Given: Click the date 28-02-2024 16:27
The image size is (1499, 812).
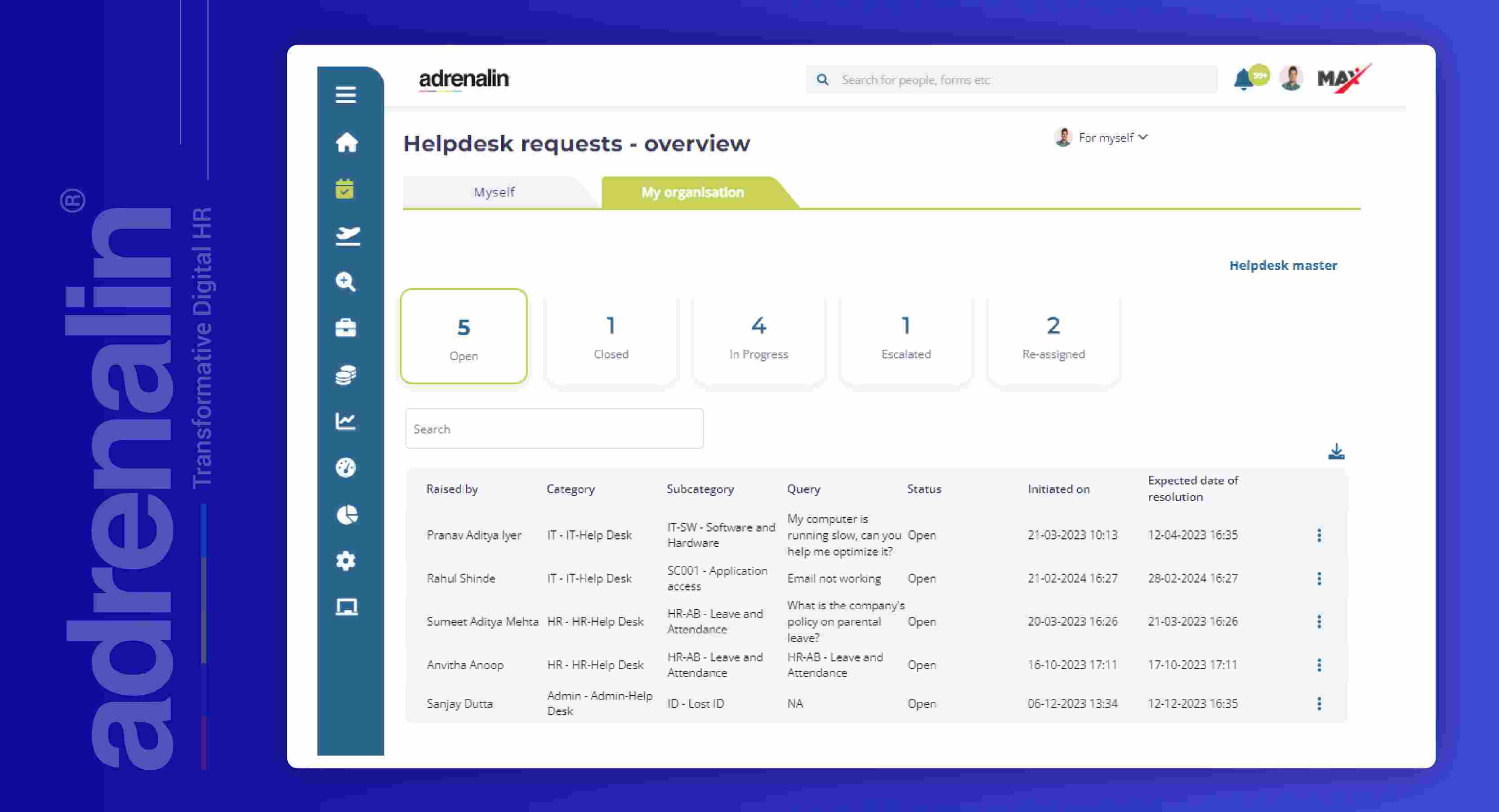Looking at the screenshot, I should 1193,578.
